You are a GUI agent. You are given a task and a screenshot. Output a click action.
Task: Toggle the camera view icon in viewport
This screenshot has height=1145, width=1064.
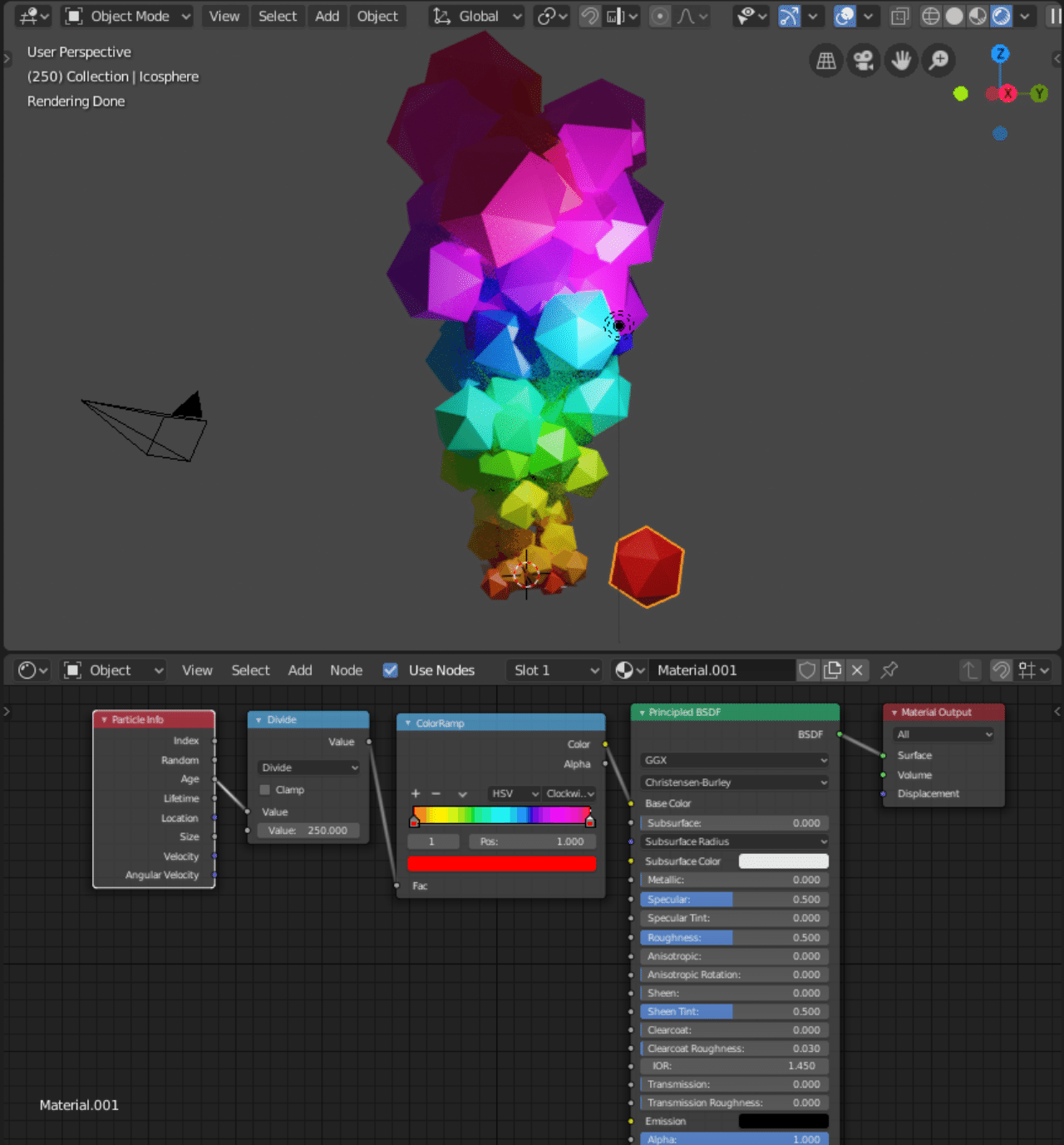[x=864, y=60]
